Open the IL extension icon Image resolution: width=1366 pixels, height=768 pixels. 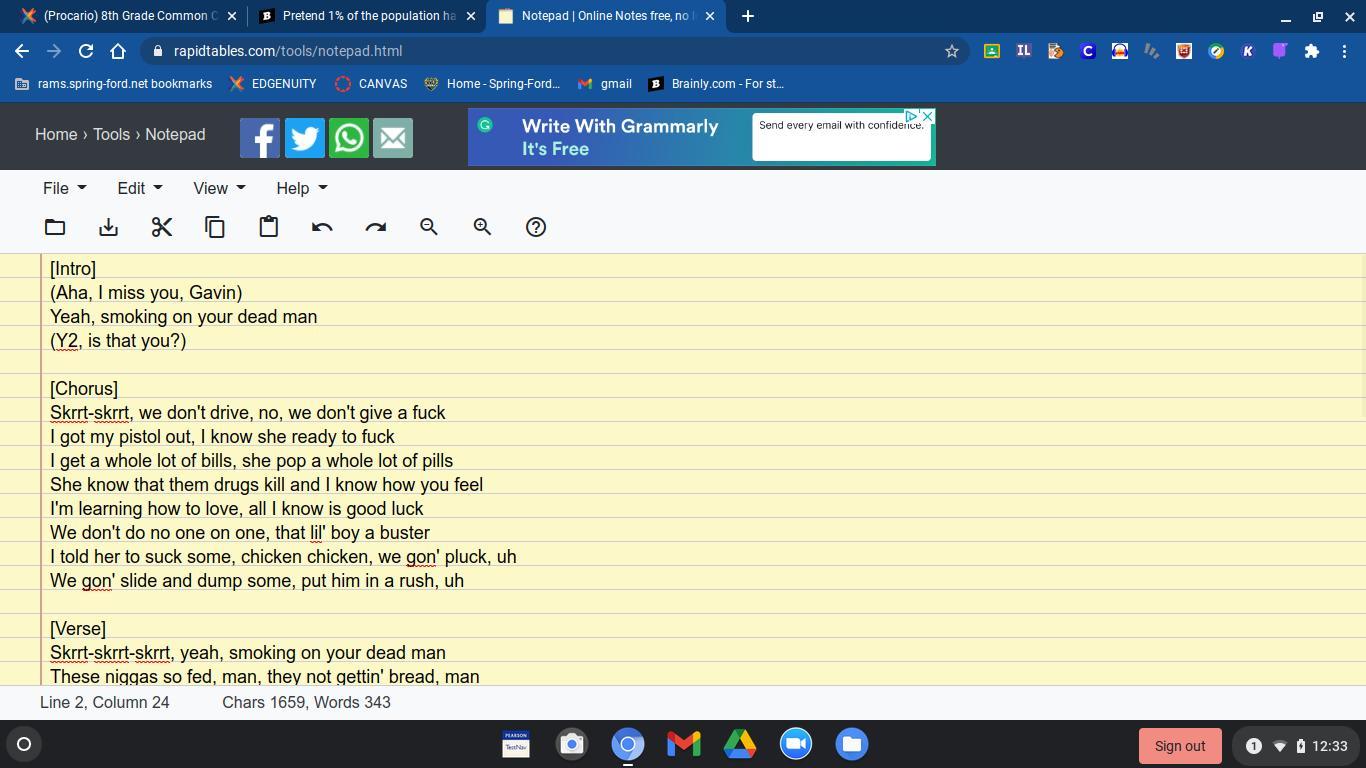1024,51
